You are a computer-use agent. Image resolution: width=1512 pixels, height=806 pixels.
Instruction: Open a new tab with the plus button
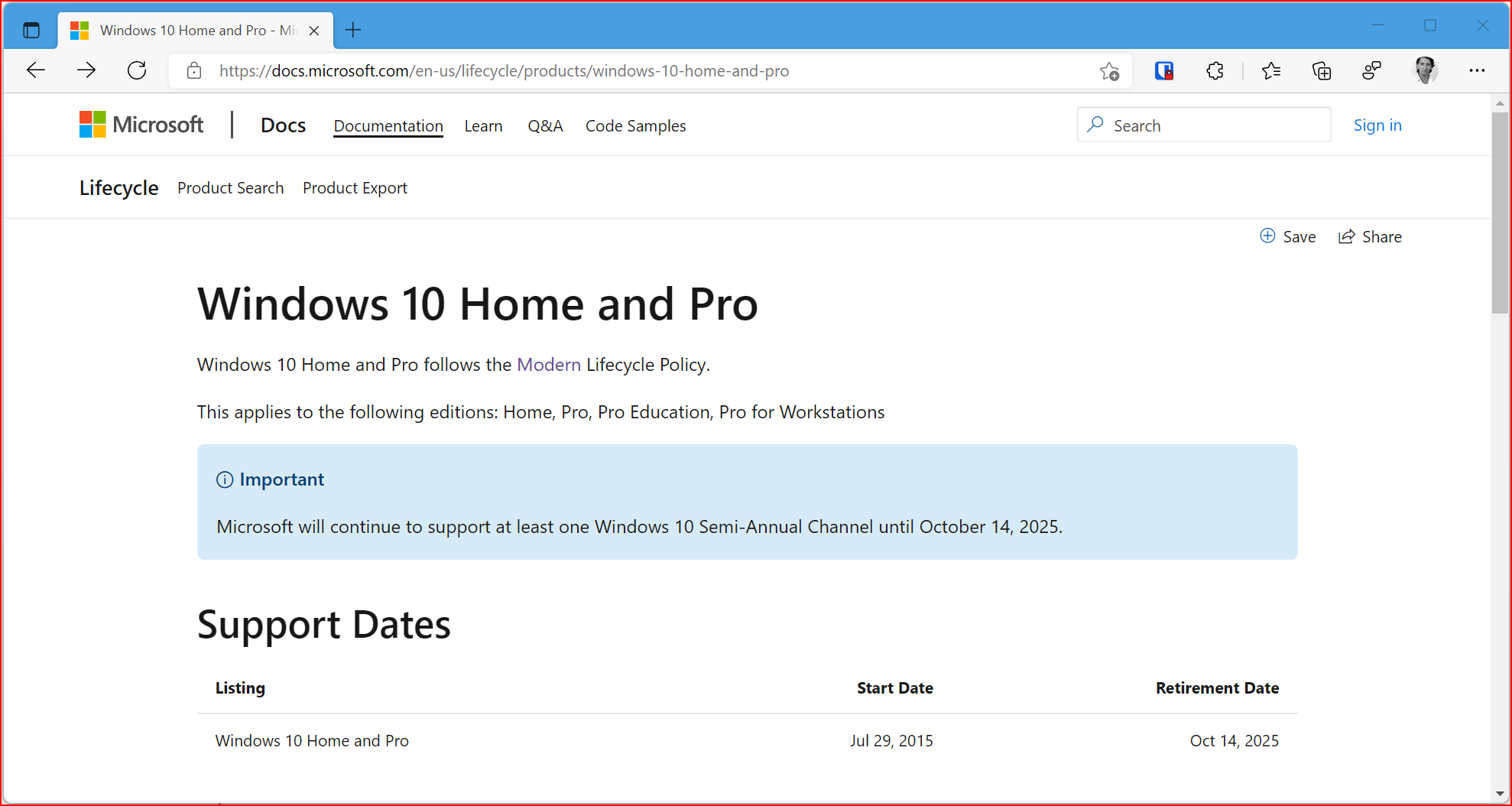353,31
